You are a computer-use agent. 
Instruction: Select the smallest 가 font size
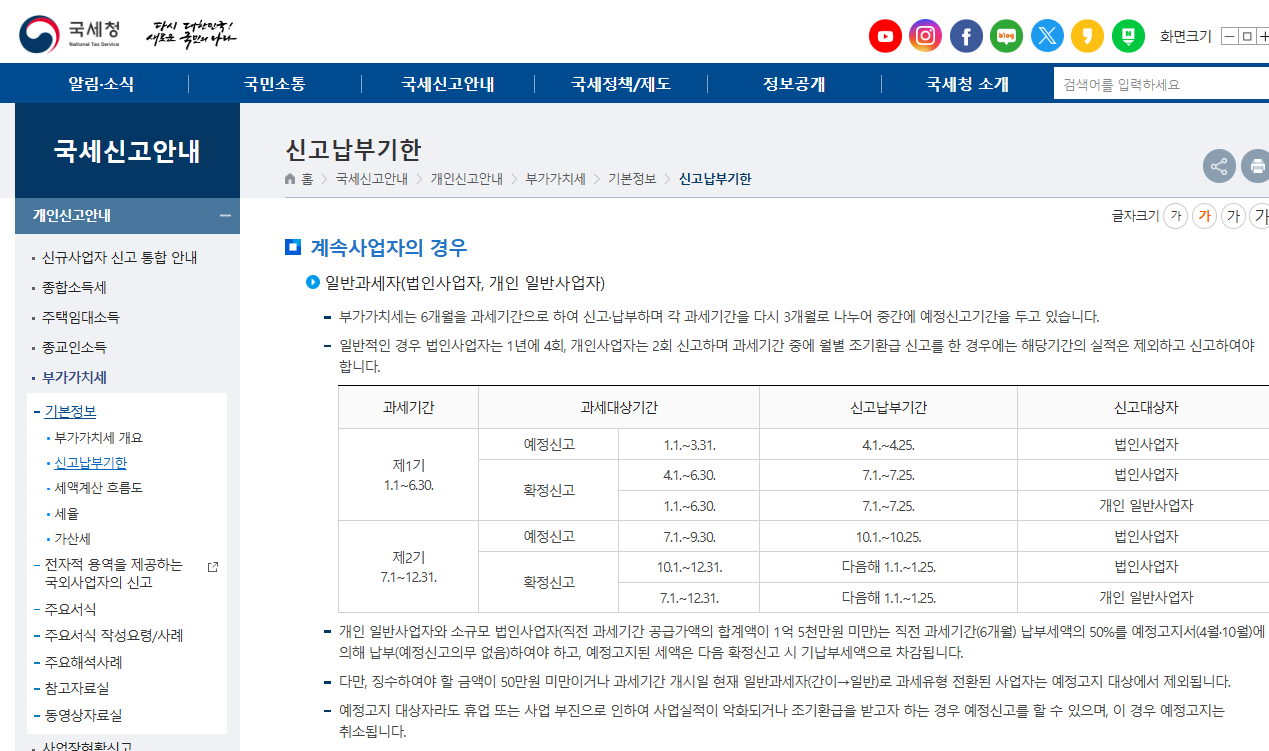(1176, 216)
